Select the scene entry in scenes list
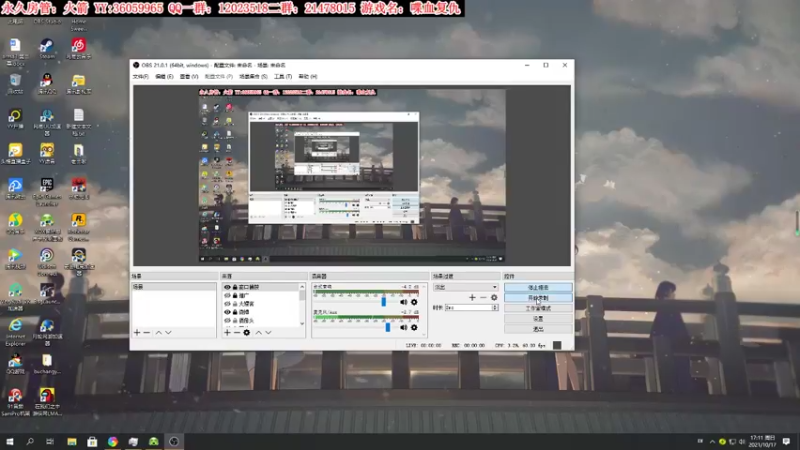This screenshot has height=450, width=800. [173, 287]
